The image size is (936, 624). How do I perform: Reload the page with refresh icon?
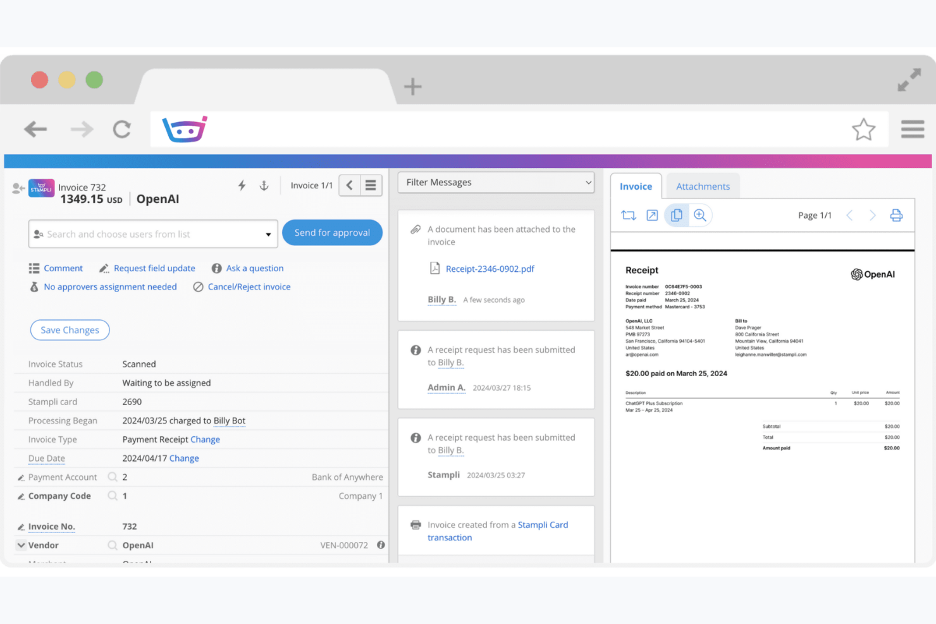pos(122,129)
